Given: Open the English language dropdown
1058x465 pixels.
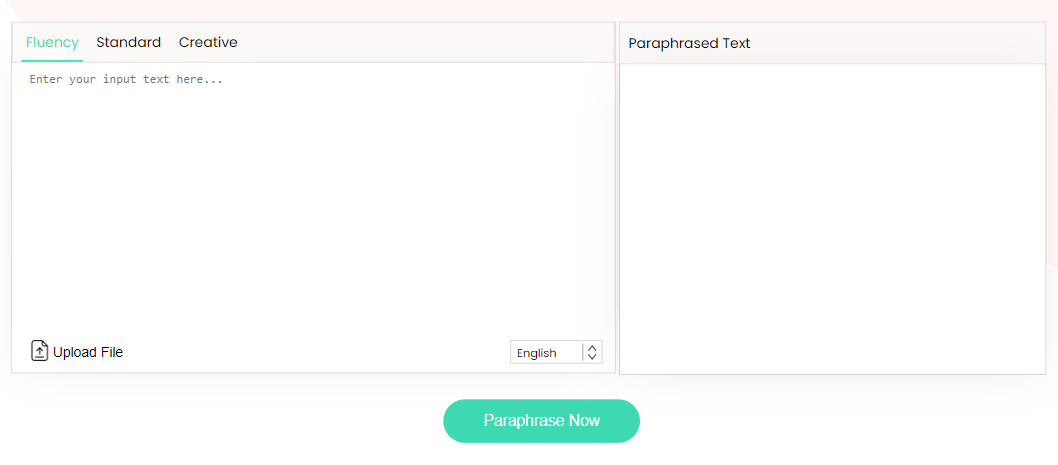Looking at the screenshot, I should pos(556,352).
